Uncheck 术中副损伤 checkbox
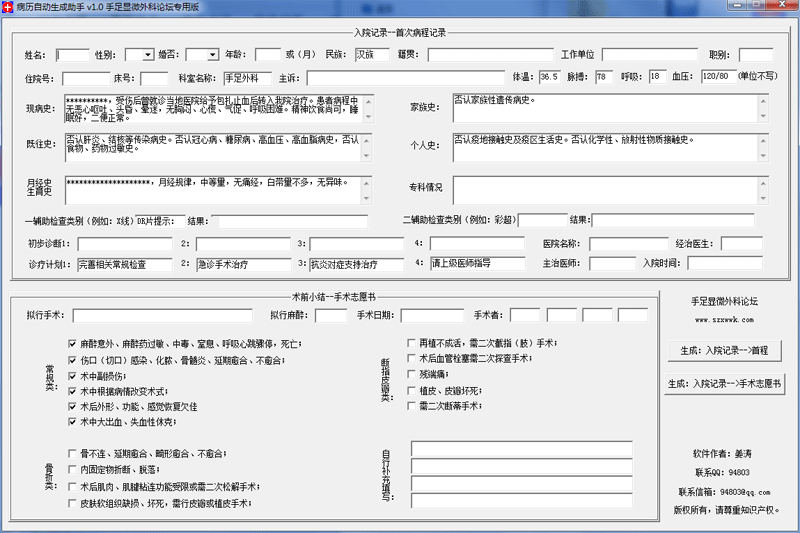This screenshot has height=533, width=800. [x=72, y=376]
